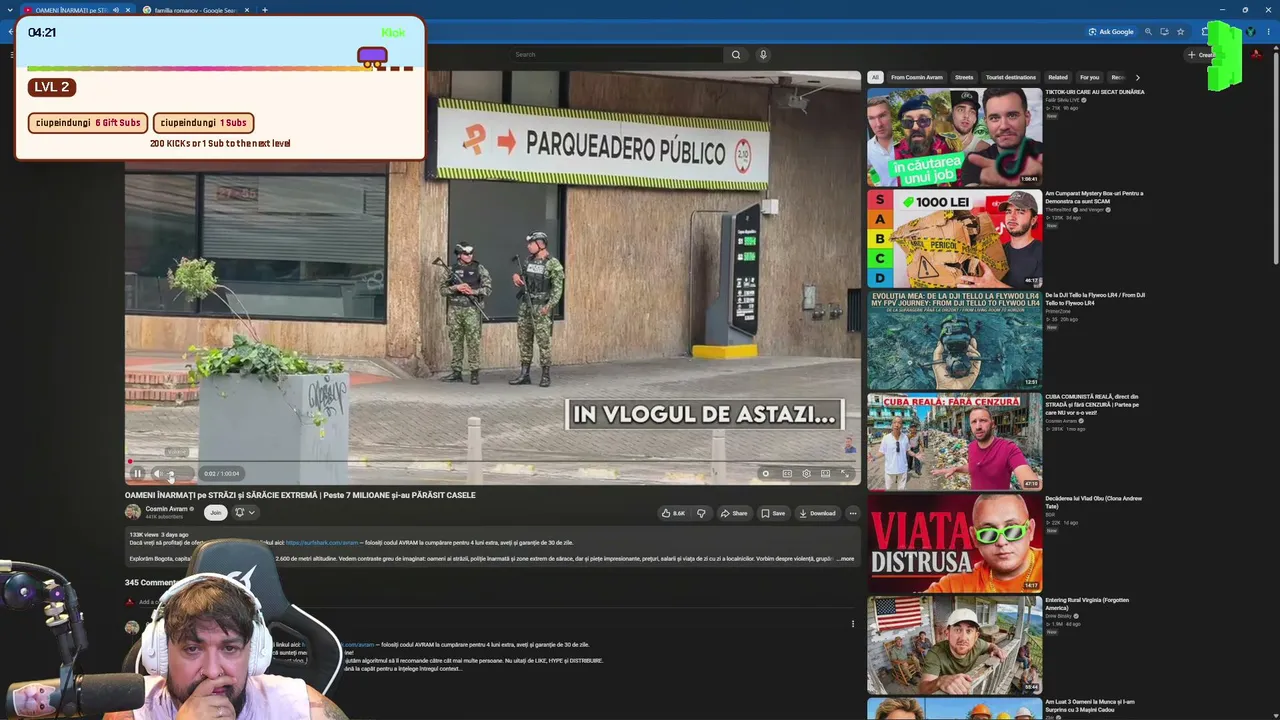Screen dimensions: 1280x720
Task: Open the Cosmin Avram channel name link
Action: [166, 509]
